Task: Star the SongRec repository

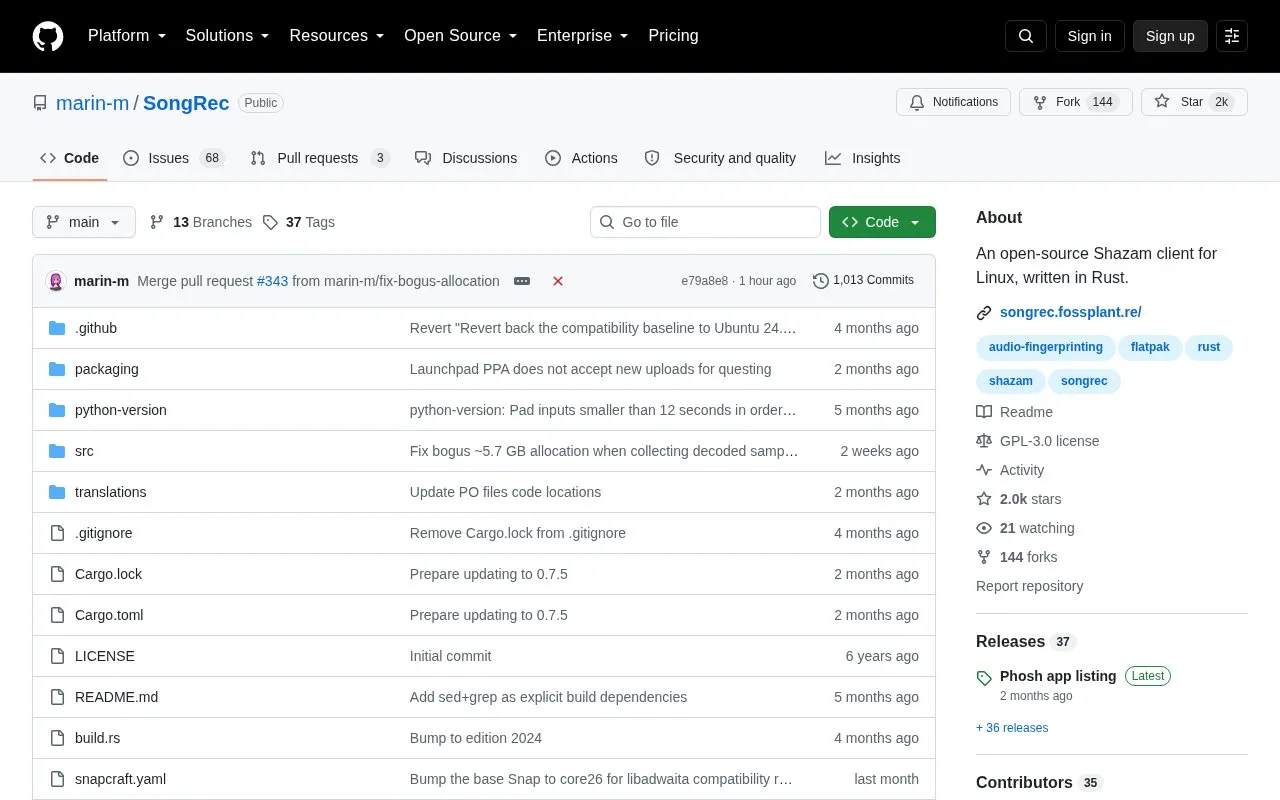Action: [1194, 102]
